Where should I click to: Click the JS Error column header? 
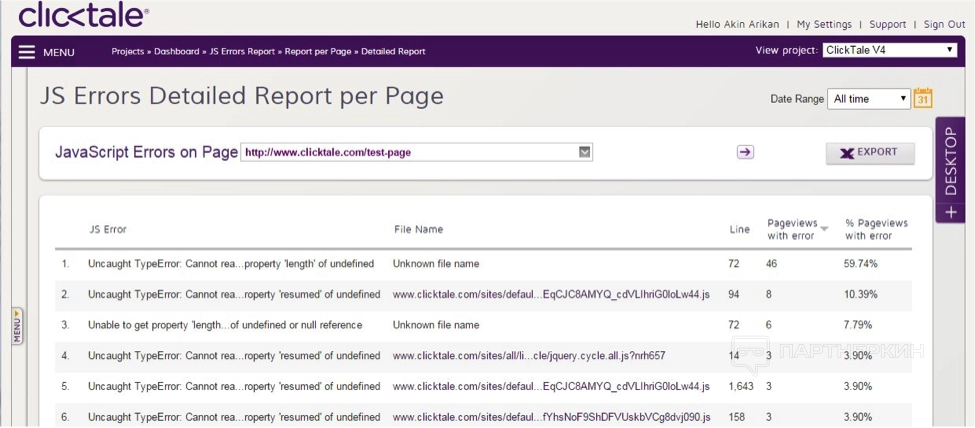point(108,229)
